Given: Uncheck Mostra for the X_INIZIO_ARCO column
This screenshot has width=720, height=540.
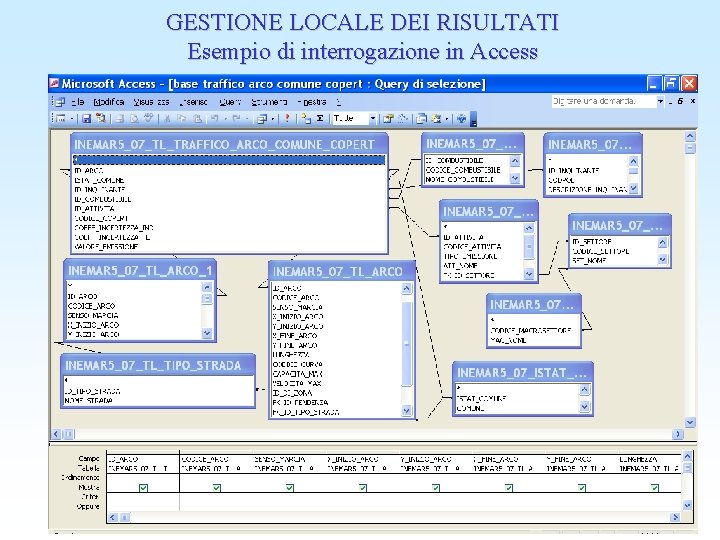Looking at the screenshot, I should coord(363,488).
